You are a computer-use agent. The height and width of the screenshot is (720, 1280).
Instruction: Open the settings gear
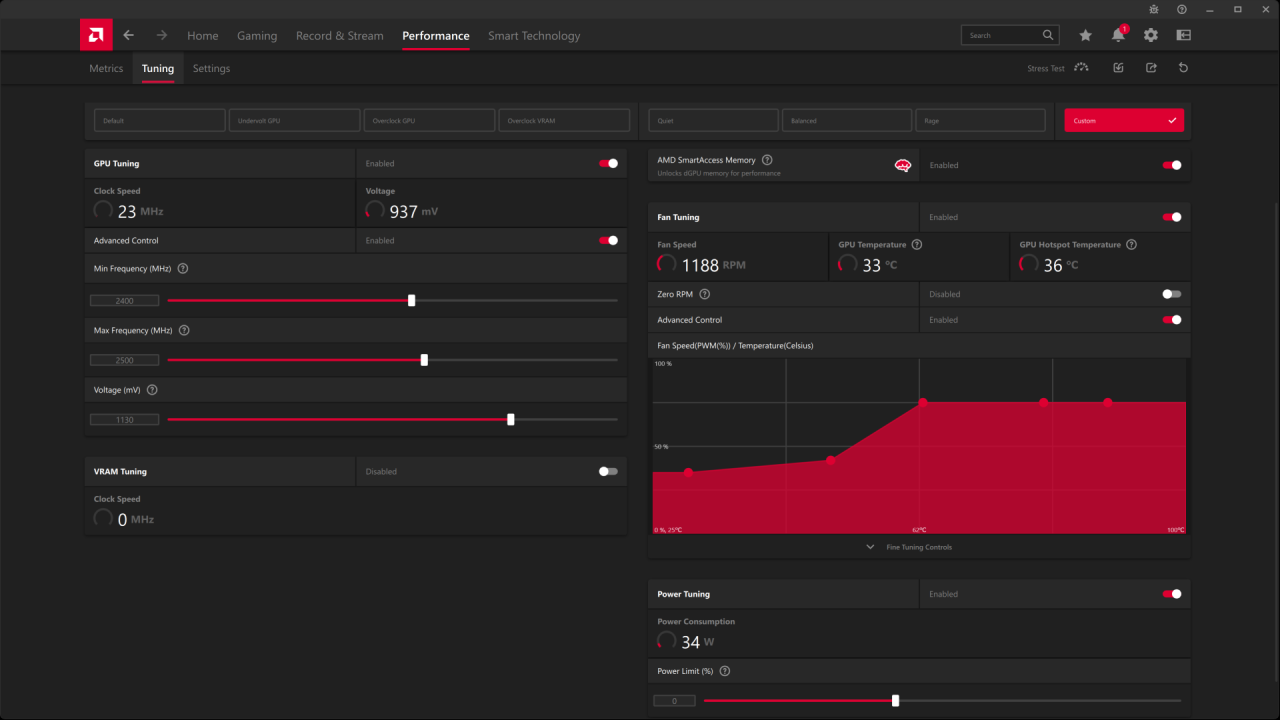coord(1151,35)
